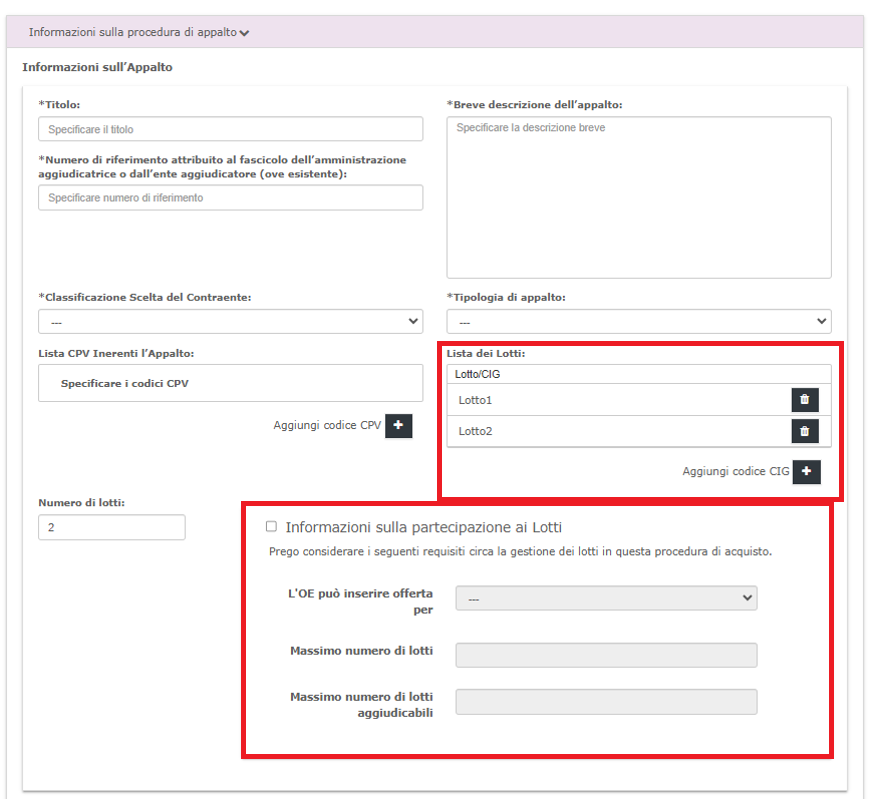Screen dimensions: 883x799
Task: Click the Aggiungi codice CPV label
Action: [x=327, y=426]
